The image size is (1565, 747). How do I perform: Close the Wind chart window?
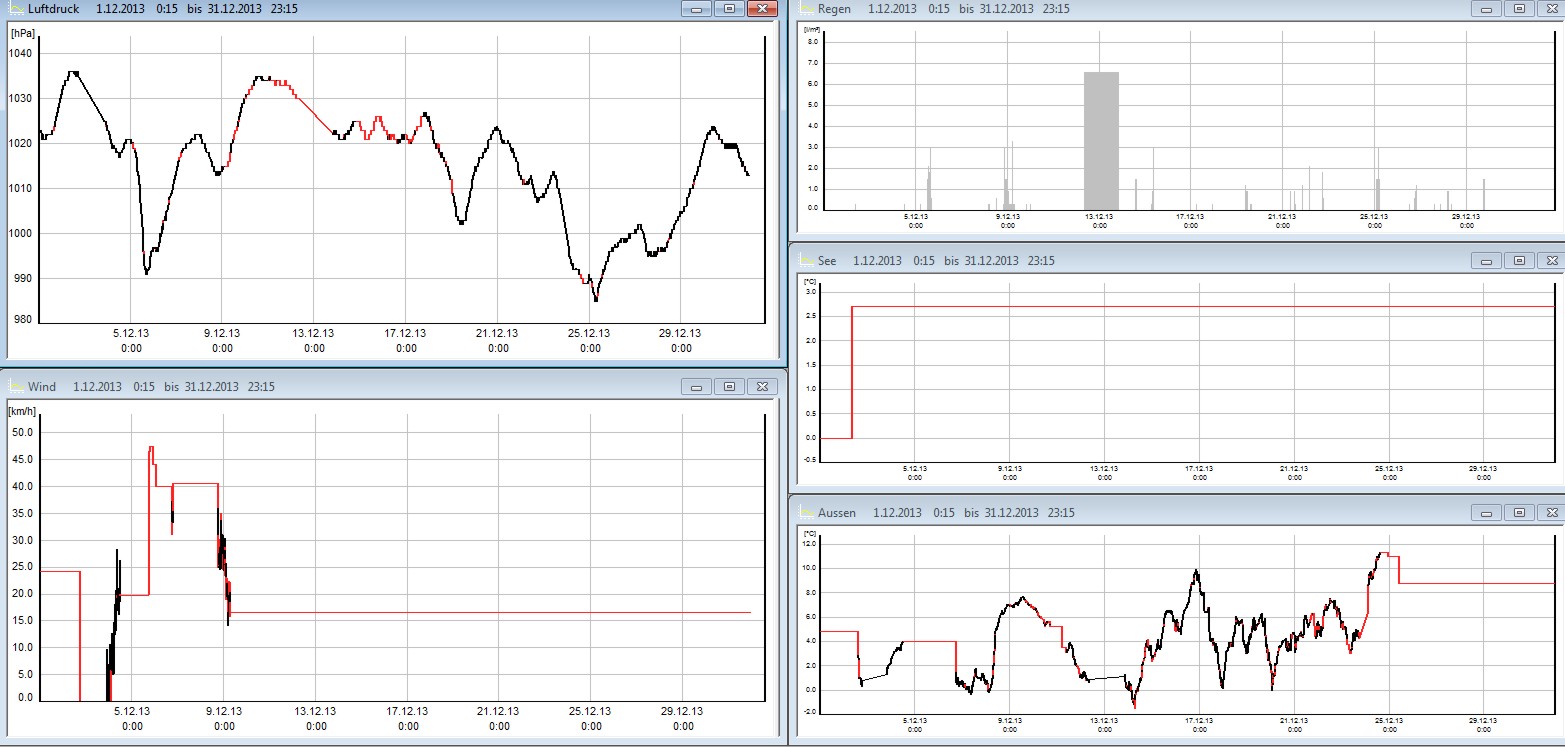(762, 387)
